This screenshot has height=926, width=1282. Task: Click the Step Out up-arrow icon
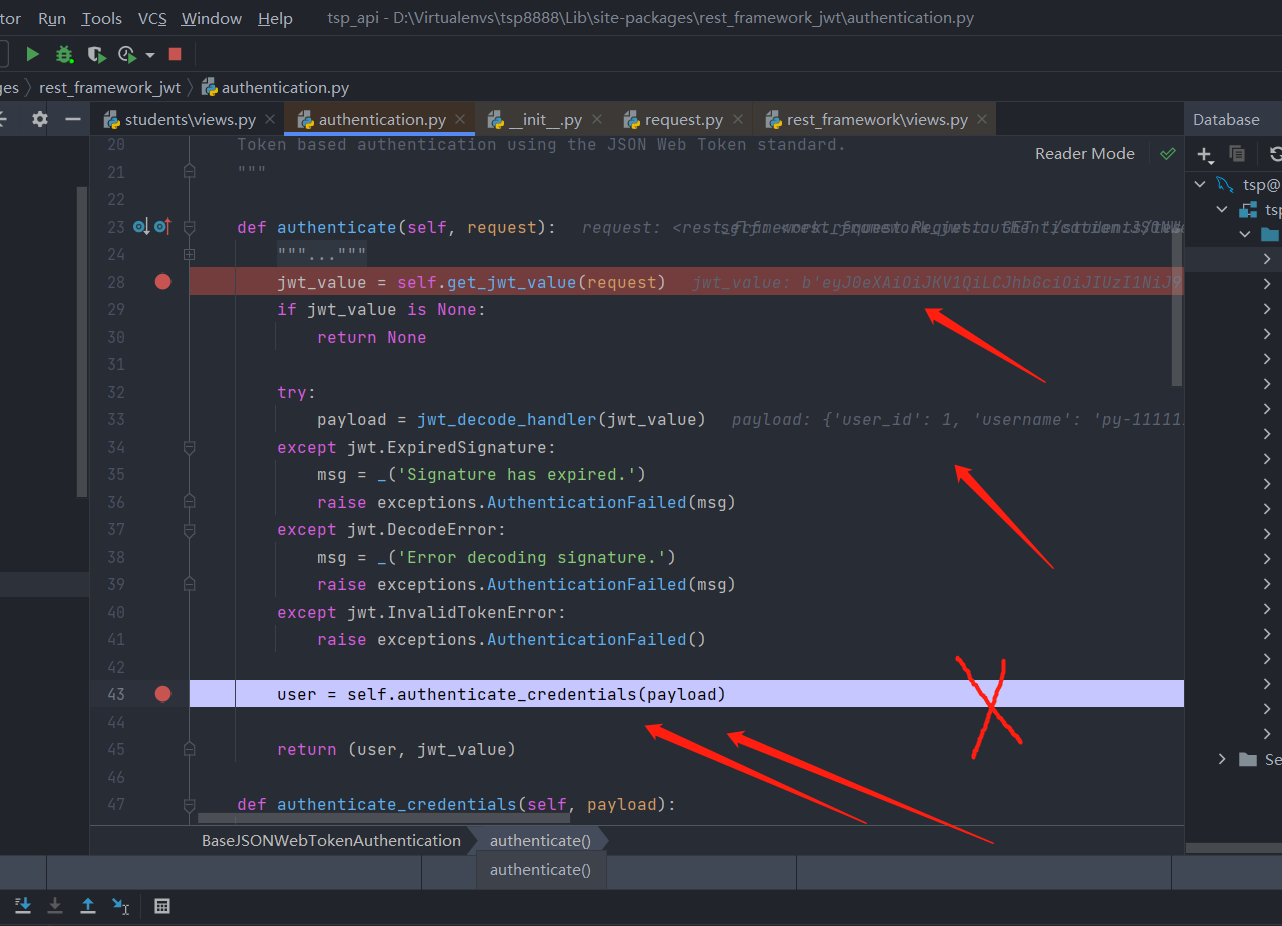tap(88, 906)
